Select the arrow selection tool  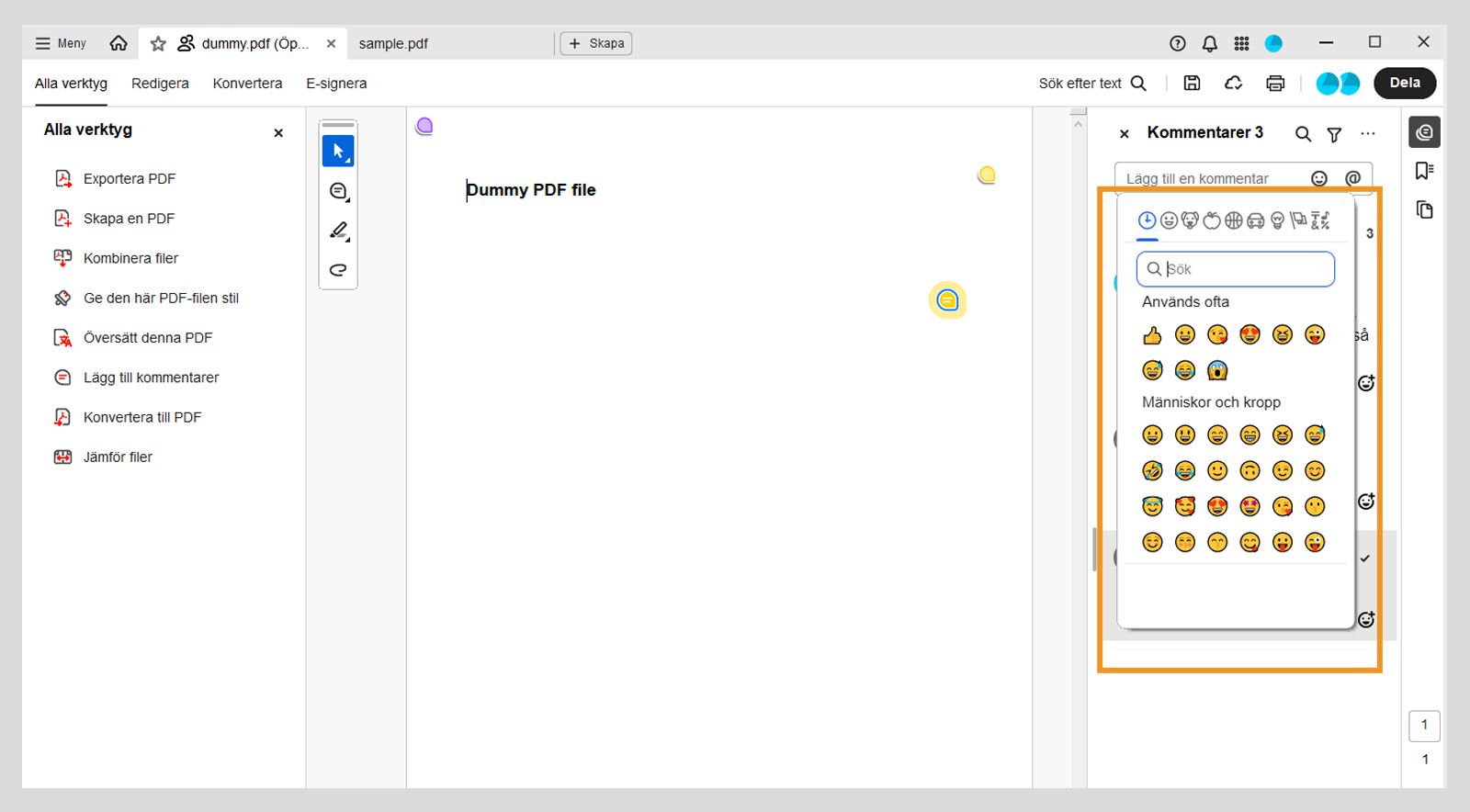coord(338,152)
